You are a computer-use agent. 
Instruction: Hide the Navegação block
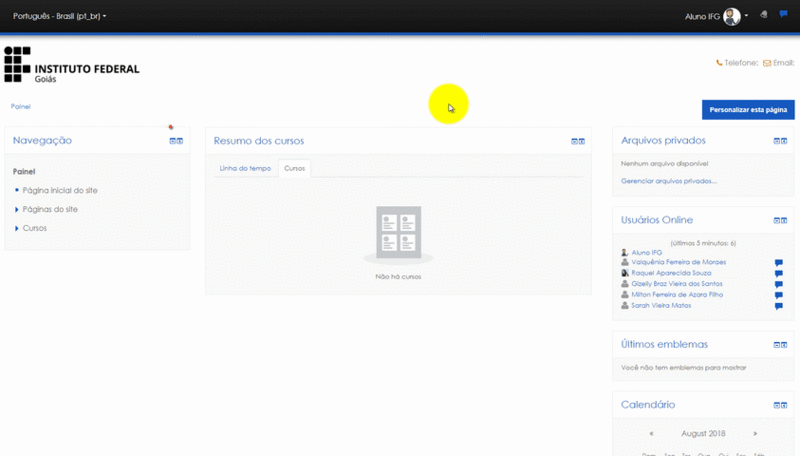coord(172,141)
